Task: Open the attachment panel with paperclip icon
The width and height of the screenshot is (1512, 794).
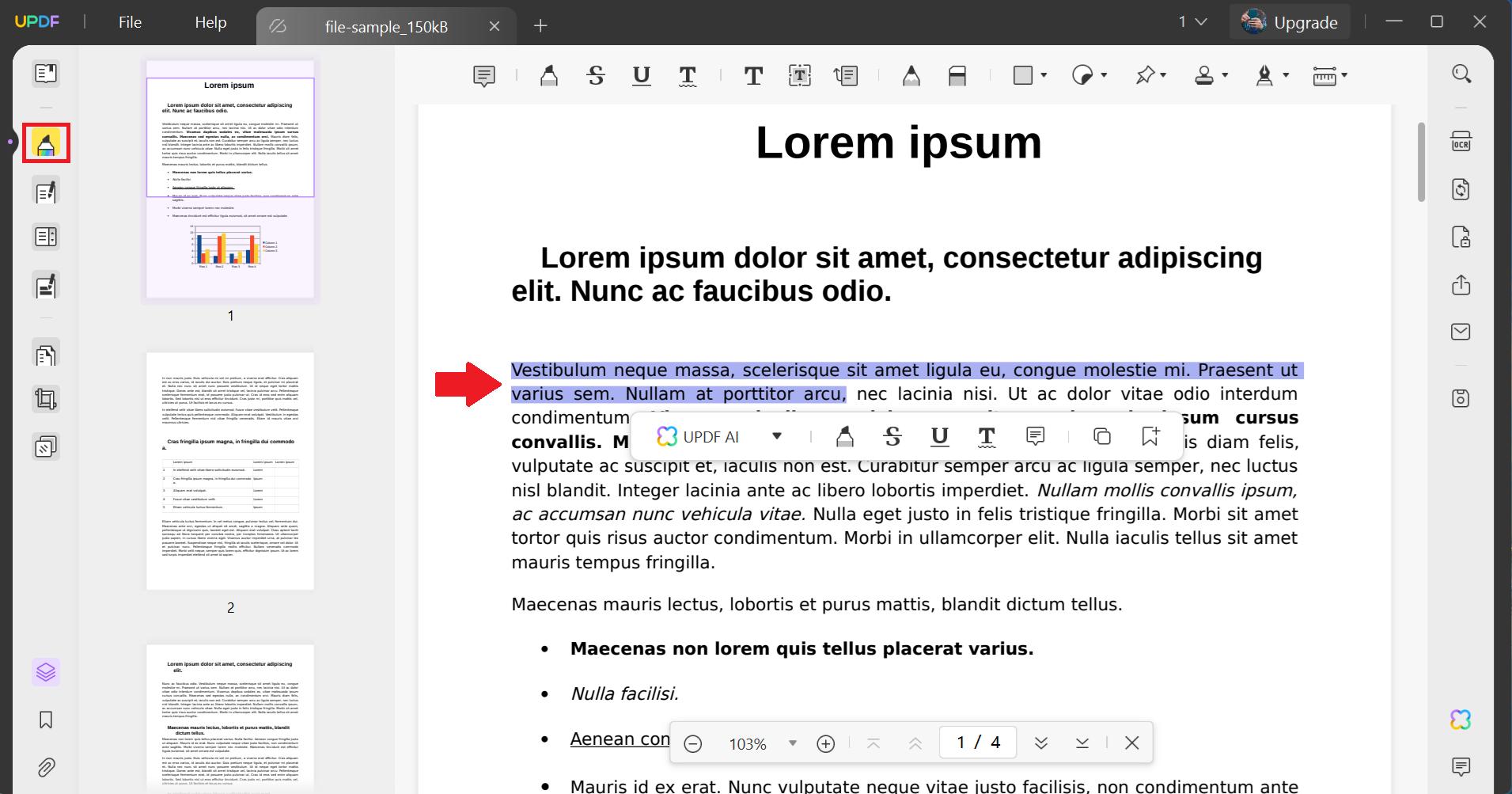Action: click(45, 767)
